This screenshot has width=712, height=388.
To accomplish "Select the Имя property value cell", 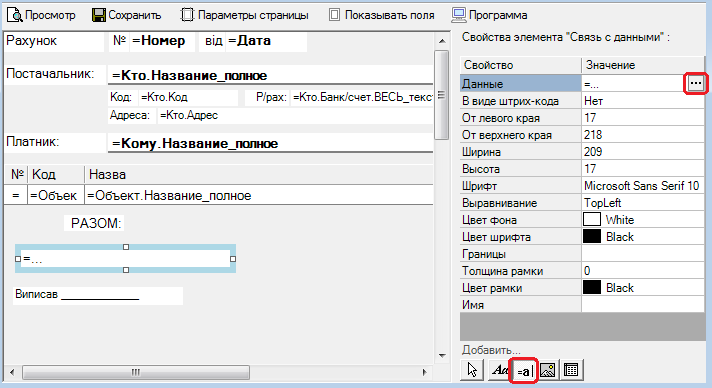I will click(x=643, y=304).
